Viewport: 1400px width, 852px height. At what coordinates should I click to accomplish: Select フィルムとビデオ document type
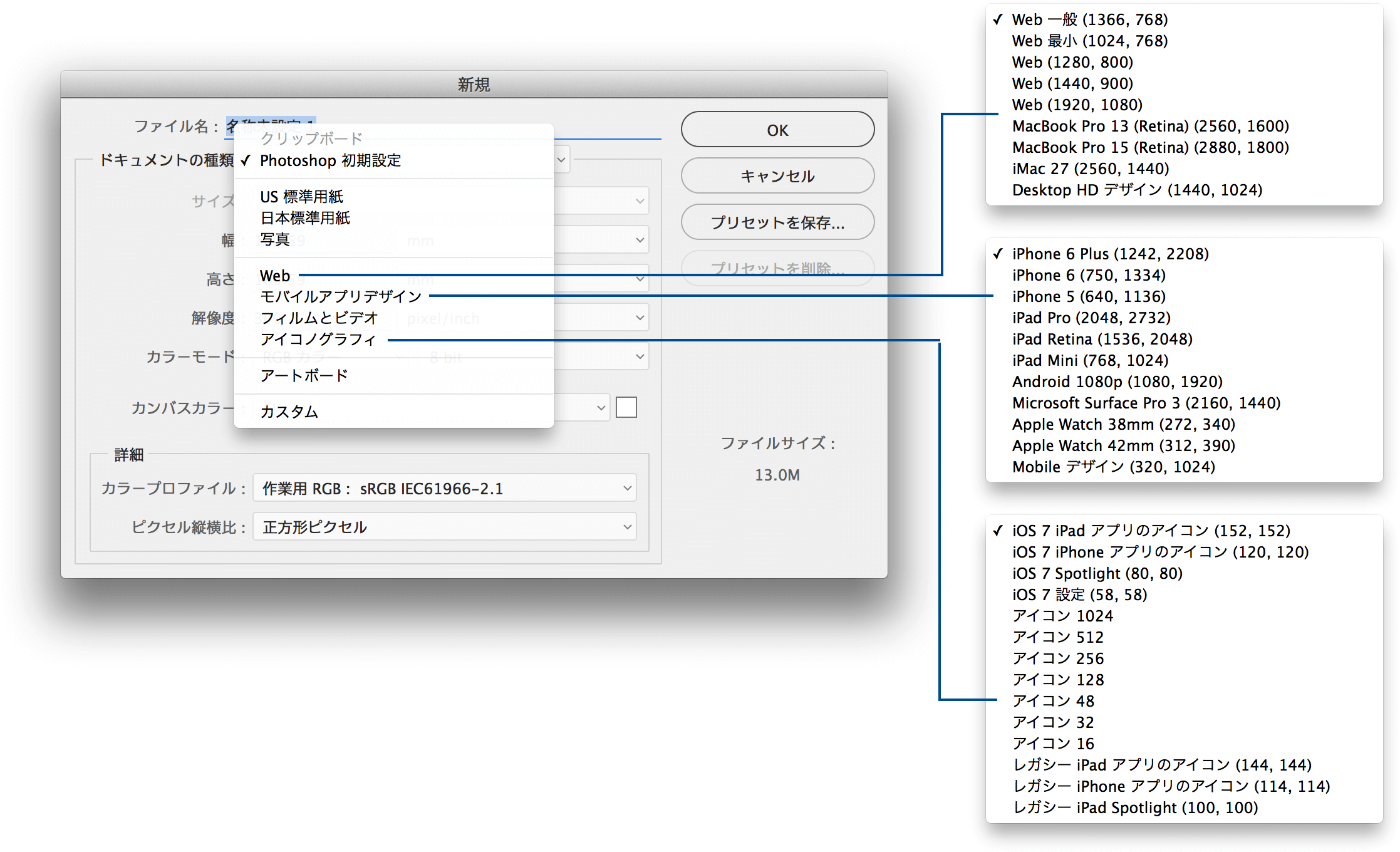(393, 318)
